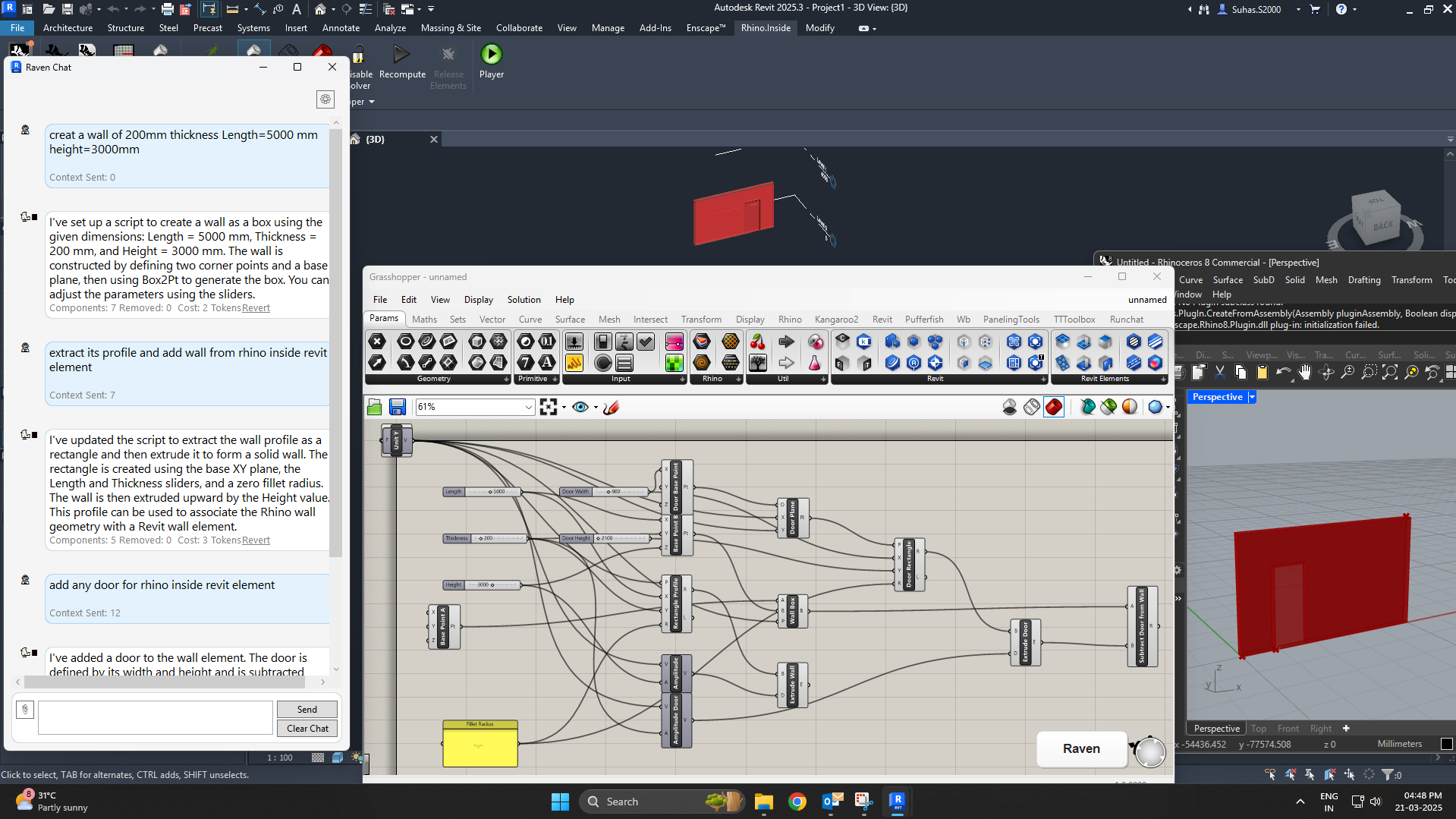The height and width of the screenshot is (819, 1456).
Task: Click the Length number slider set to 5000
Action: [x=482, y=491]
